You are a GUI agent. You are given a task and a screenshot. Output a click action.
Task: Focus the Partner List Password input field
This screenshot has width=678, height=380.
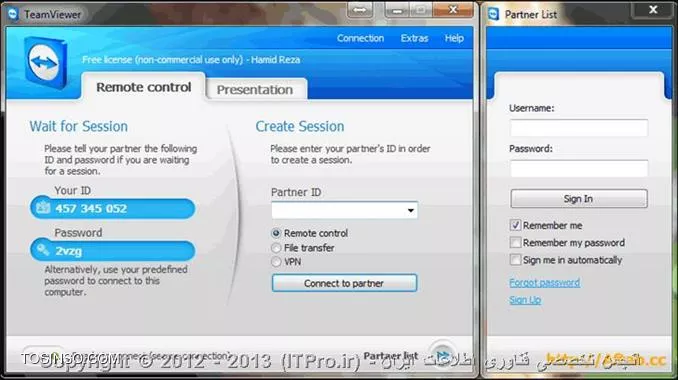pyautogui.click(x=579, y=168)
